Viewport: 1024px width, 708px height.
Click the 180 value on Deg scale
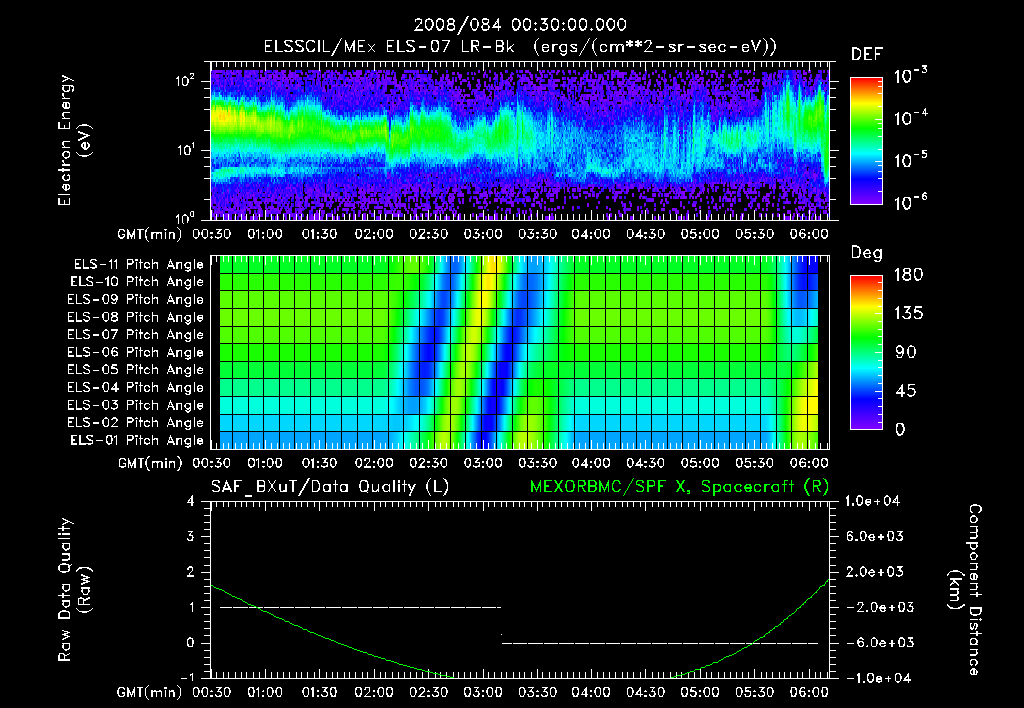(x=908, y=274)
